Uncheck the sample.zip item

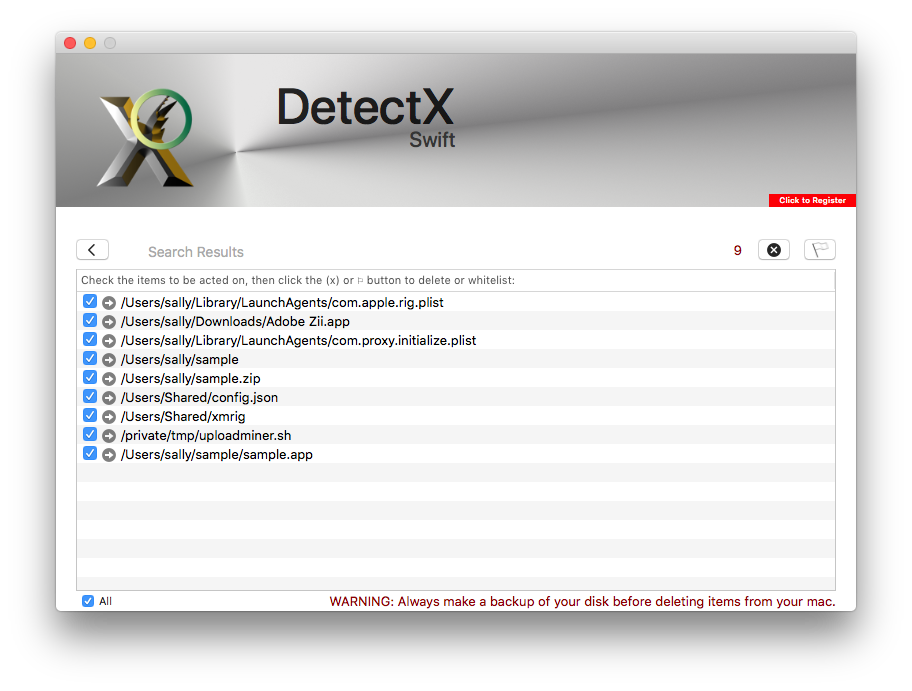point(90,377)
